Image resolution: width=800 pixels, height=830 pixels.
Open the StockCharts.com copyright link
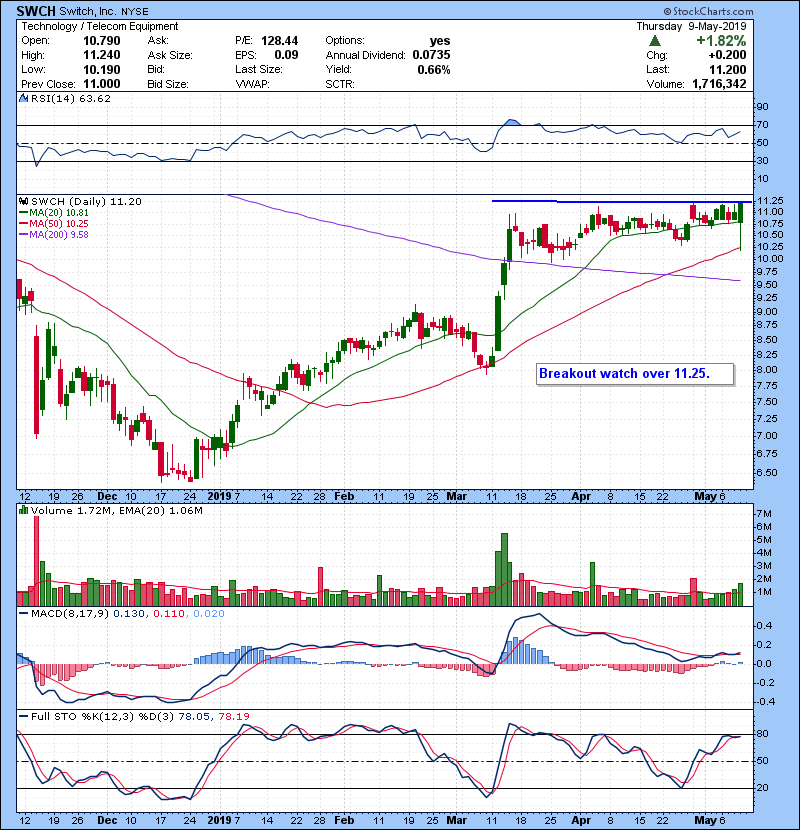click(x=708, y=11)
